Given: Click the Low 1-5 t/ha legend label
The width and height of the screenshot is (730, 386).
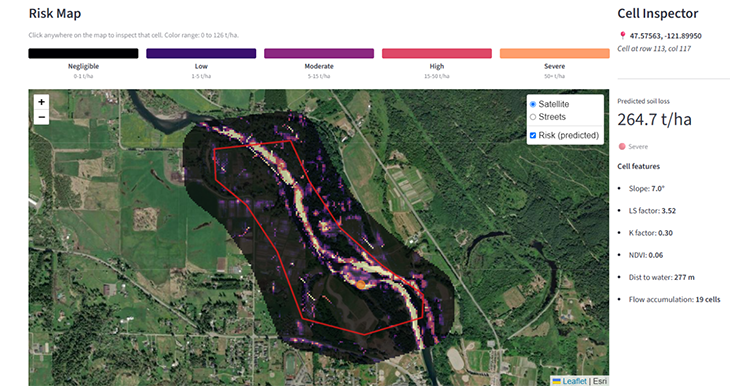Looking at the screenshot, I should click(201, 71).
